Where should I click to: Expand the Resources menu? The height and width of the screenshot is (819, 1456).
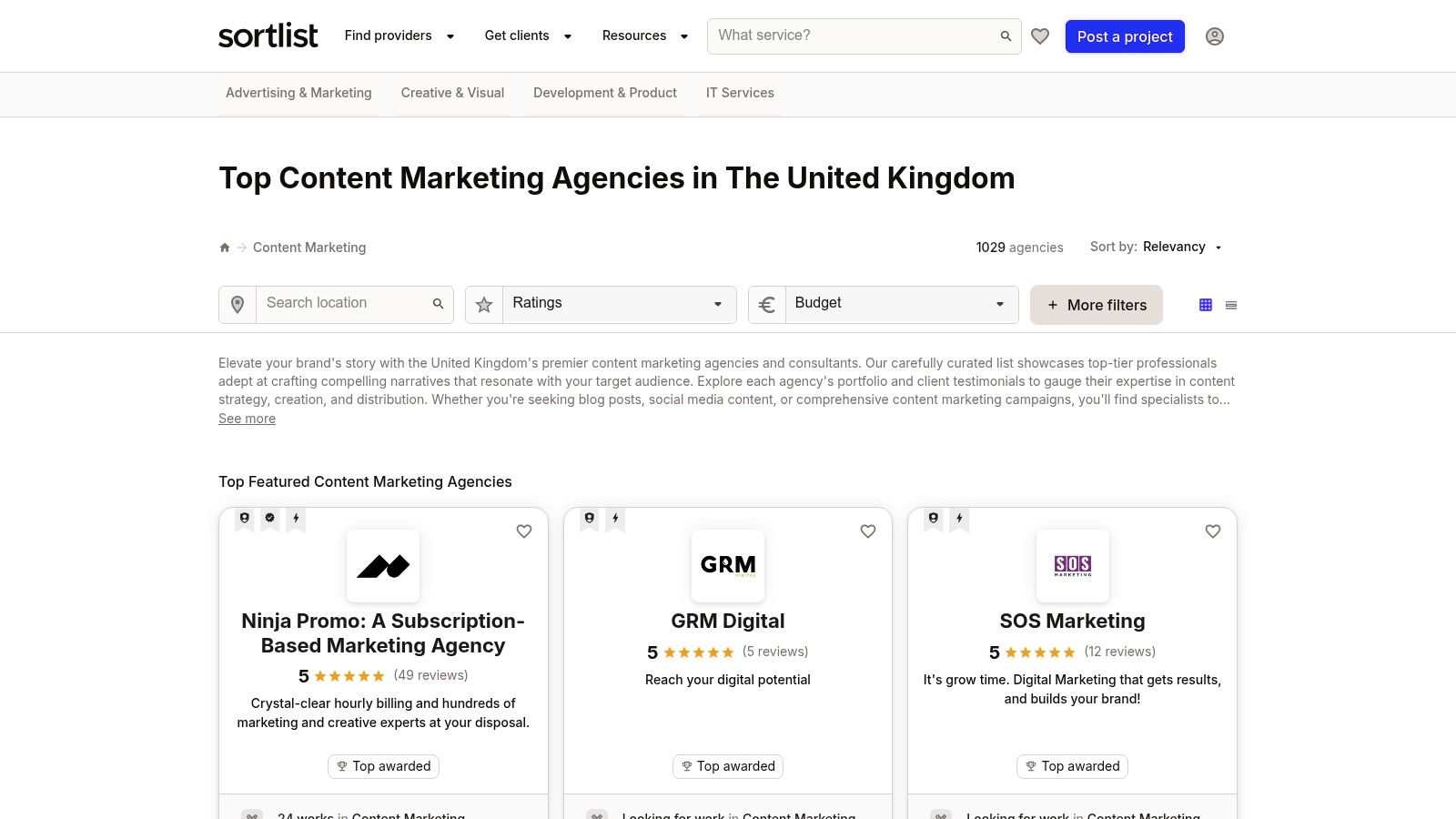click(x=645, y=35)
